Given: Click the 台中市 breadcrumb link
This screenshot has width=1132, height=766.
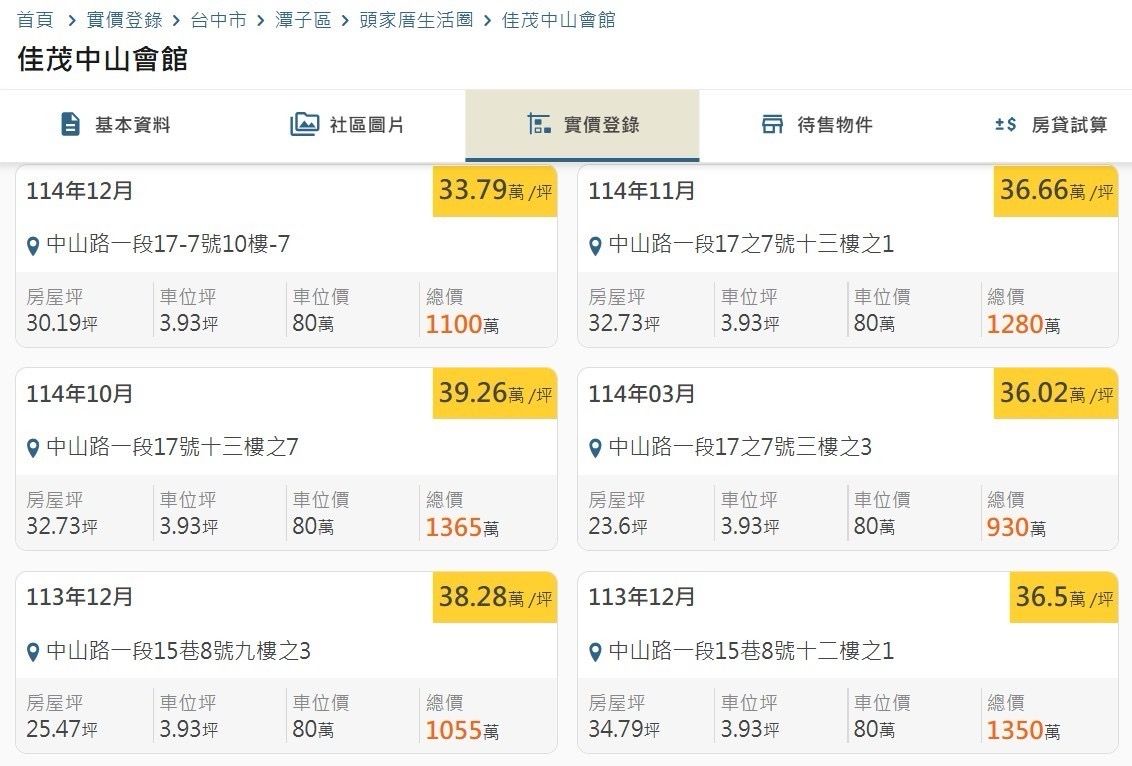Looking at the screenshot, I should point(218,20).
